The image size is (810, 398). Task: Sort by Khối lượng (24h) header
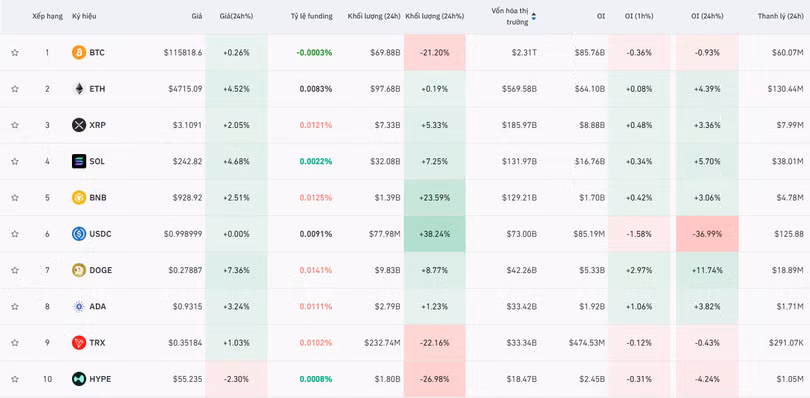tap(375, 16)
